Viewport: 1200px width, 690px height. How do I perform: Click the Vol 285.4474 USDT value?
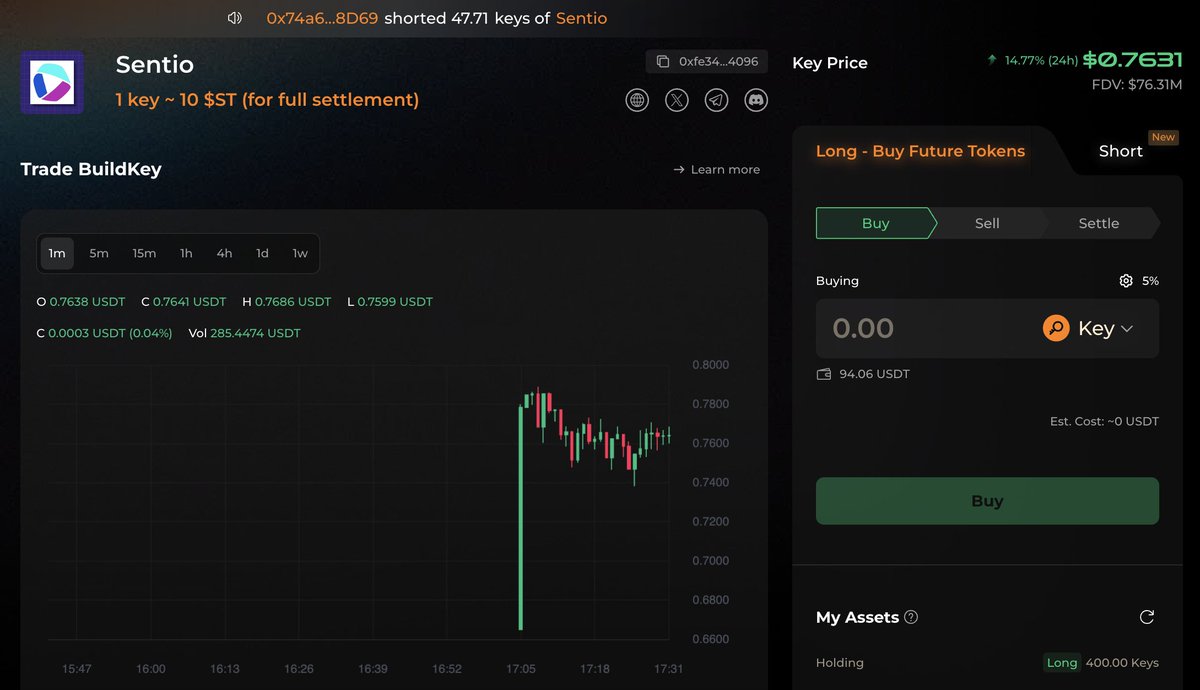(x=244, y=332)
